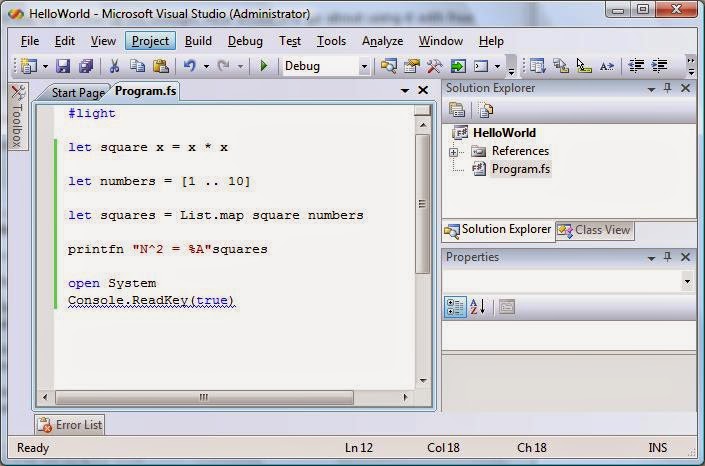
Task: Toggle Alphabetical sort in Properties
Action: [477, 307]
